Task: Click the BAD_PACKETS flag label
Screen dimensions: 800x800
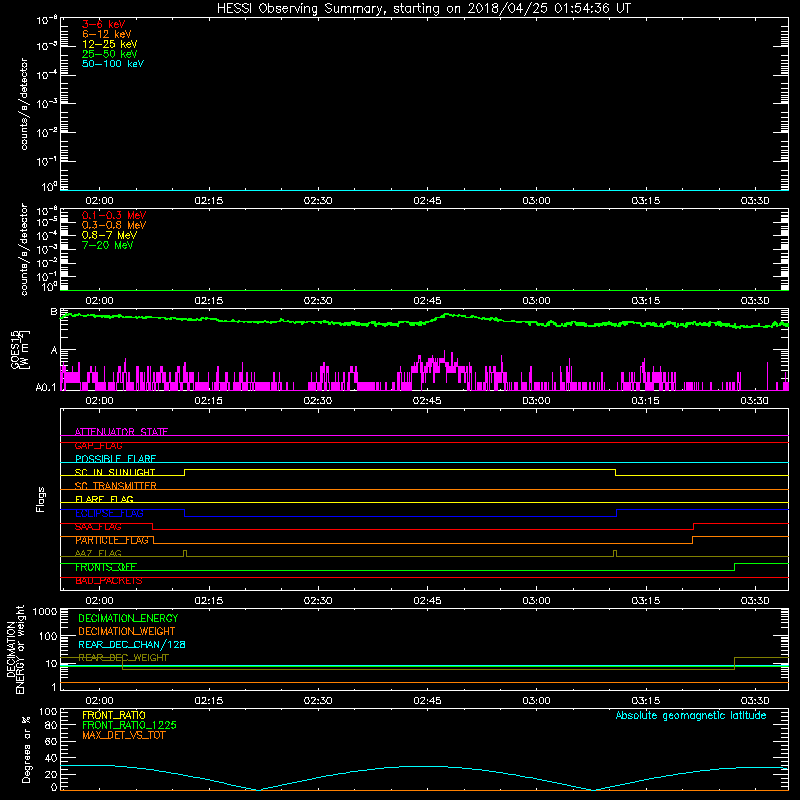Action: [x=109, y=581]
